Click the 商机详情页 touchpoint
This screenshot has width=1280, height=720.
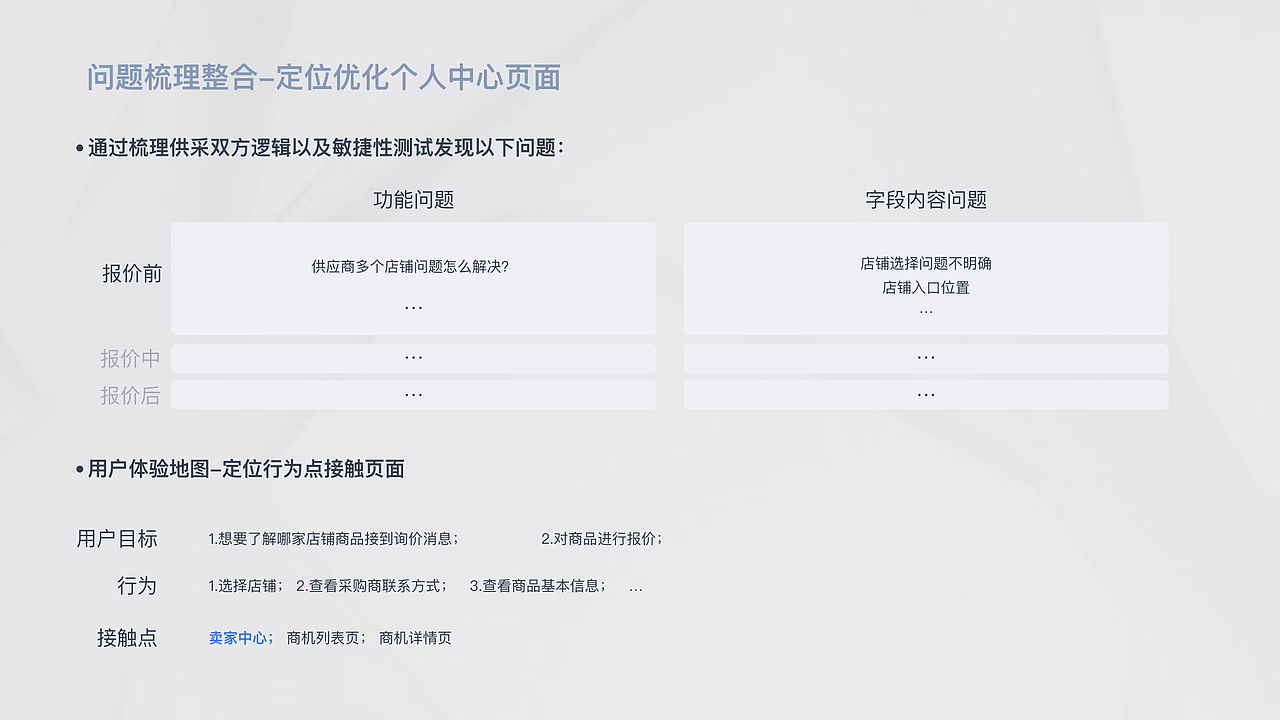[x=415, y=638]
